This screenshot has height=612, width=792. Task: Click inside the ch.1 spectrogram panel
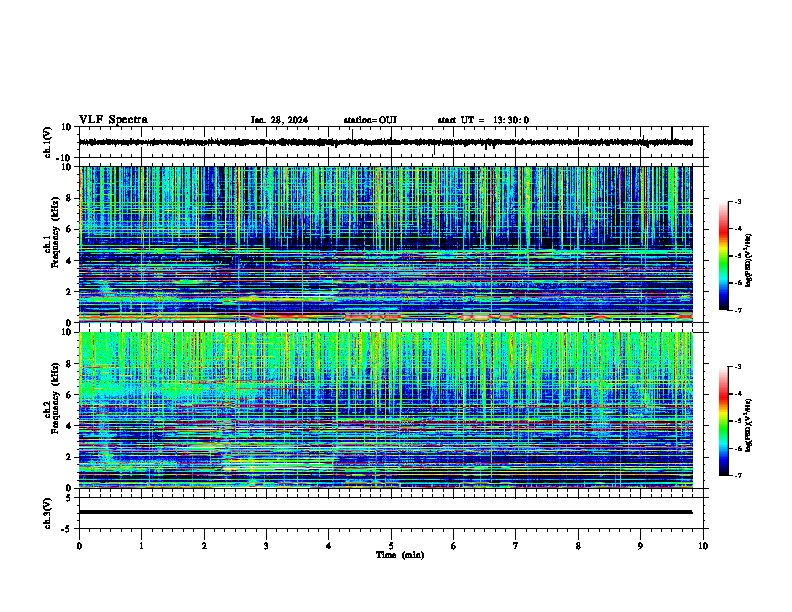385,244
